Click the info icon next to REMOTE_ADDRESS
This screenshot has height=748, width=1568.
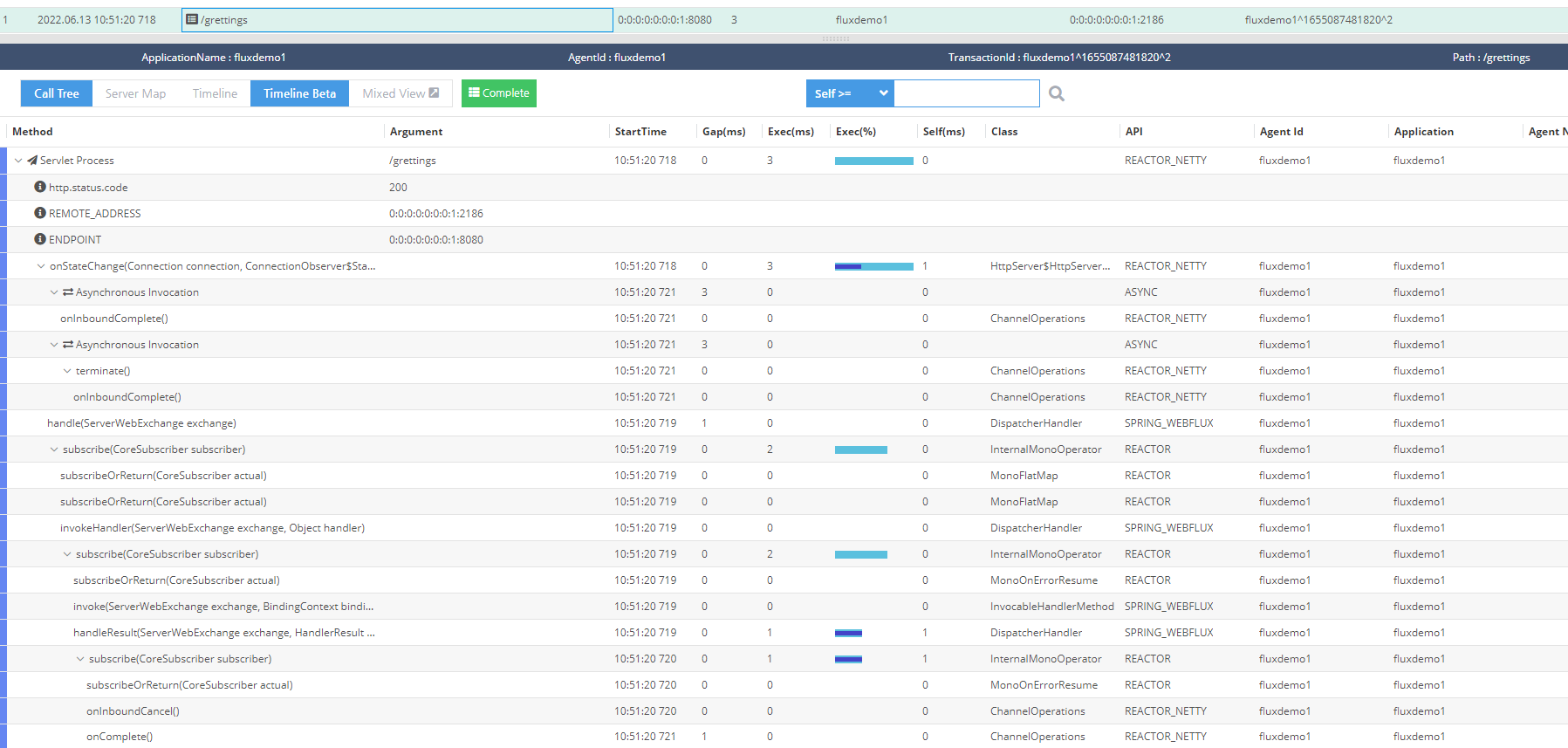40,213
